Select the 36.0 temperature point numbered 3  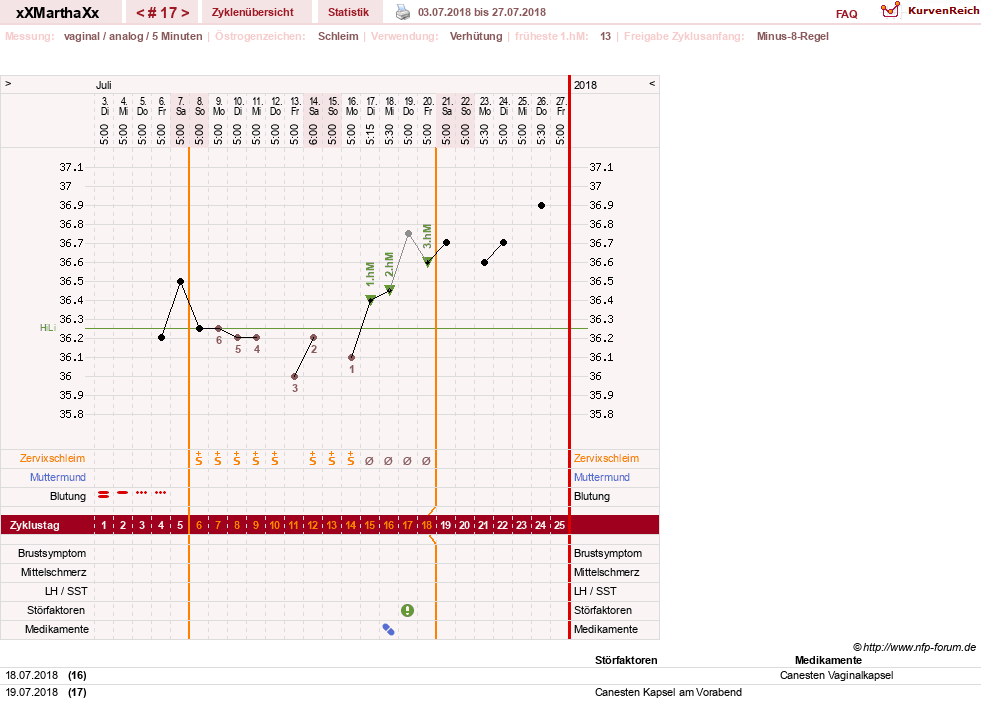click(x=294, y=377)
